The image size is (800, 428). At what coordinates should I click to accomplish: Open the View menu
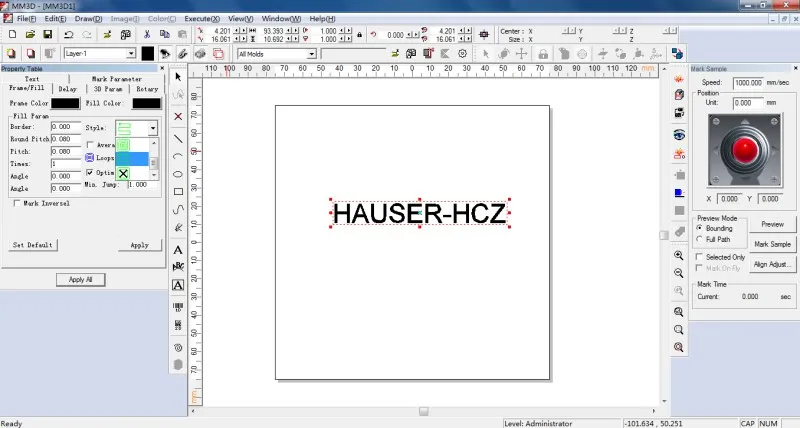[x=240, y=18]
